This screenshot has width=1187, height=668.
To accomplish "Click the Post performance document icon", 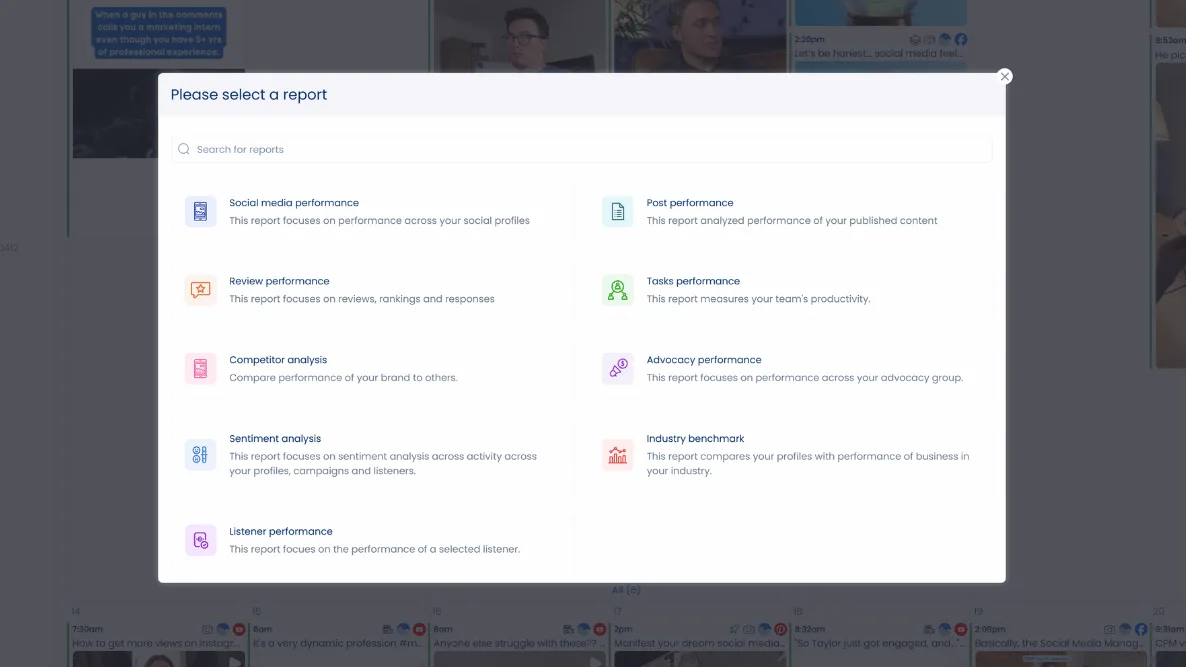I will tap(618, 211).
